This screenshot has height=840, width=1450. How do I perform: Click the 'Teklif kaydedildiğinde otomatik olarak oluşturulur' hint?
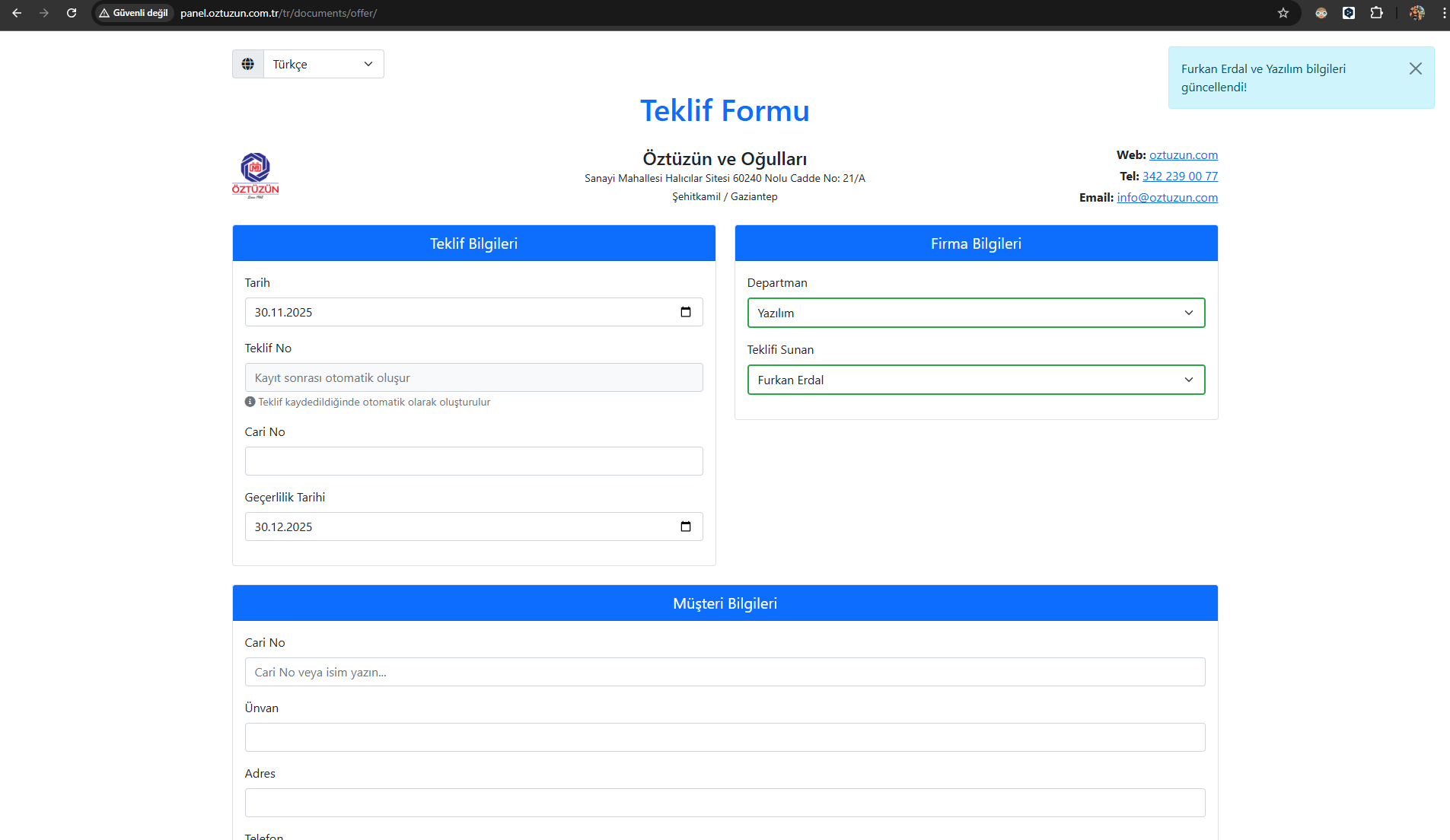[374, 402]
